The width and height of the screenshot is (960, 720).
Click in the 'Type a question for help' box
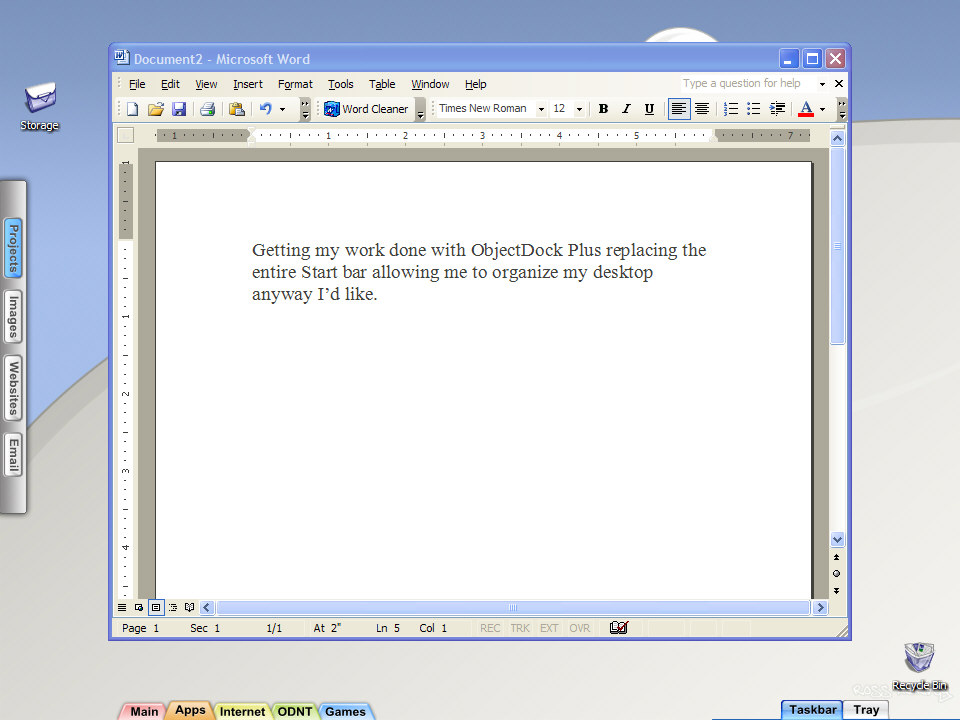click(748, 83)
